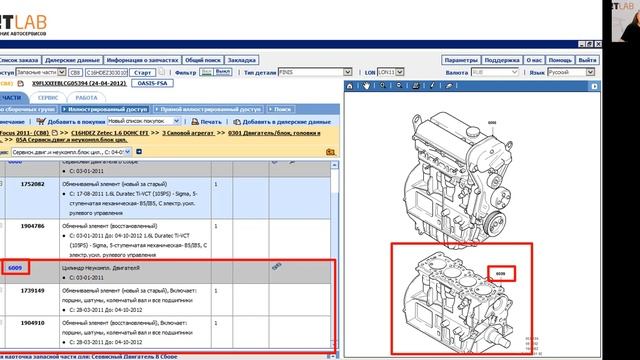Toggle the filter Вкл option
The height and width of the screenshot is (360, 640).
coord(207,72)
